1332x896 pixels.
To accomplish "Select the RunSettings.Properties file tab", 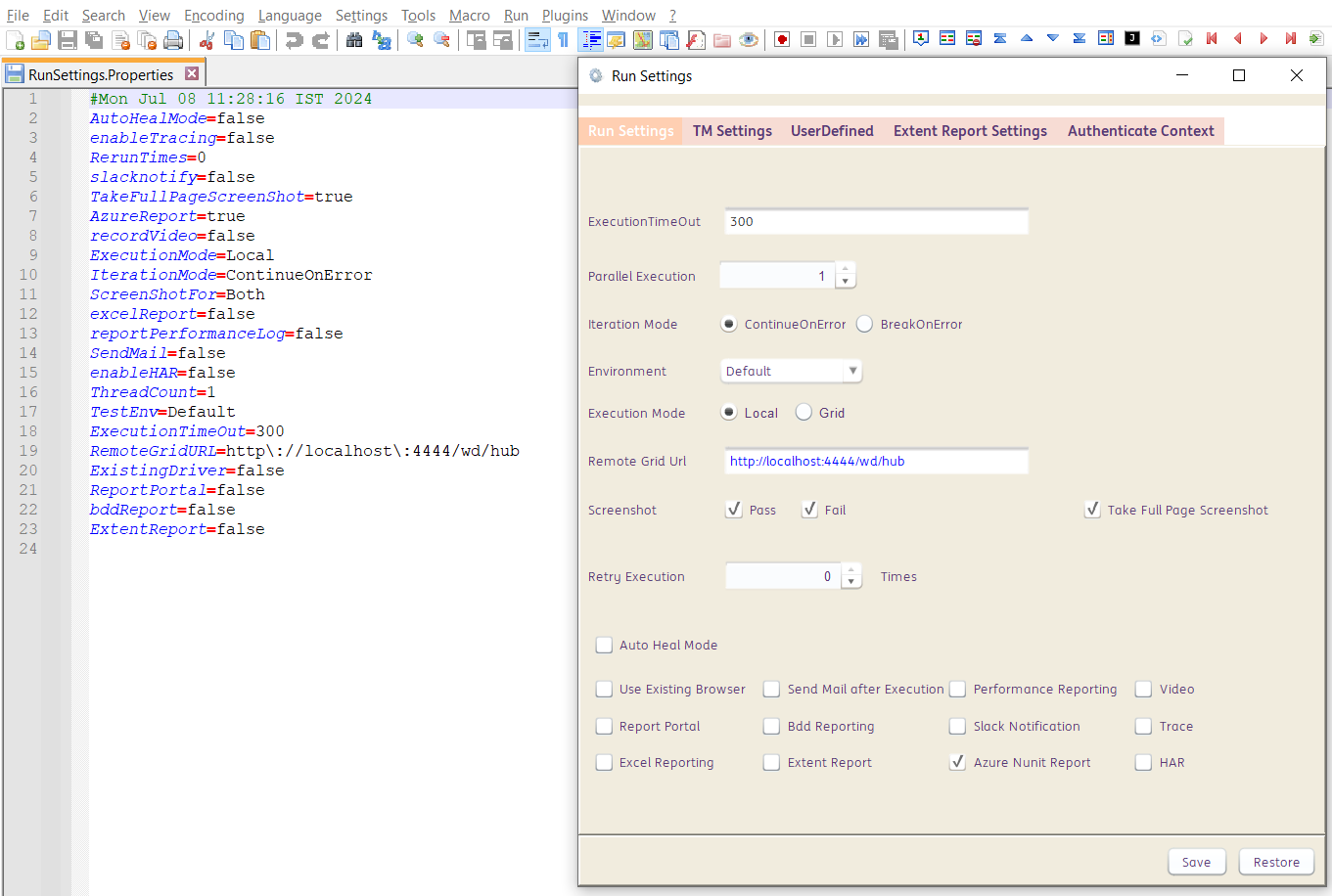I will coord(102,74).
